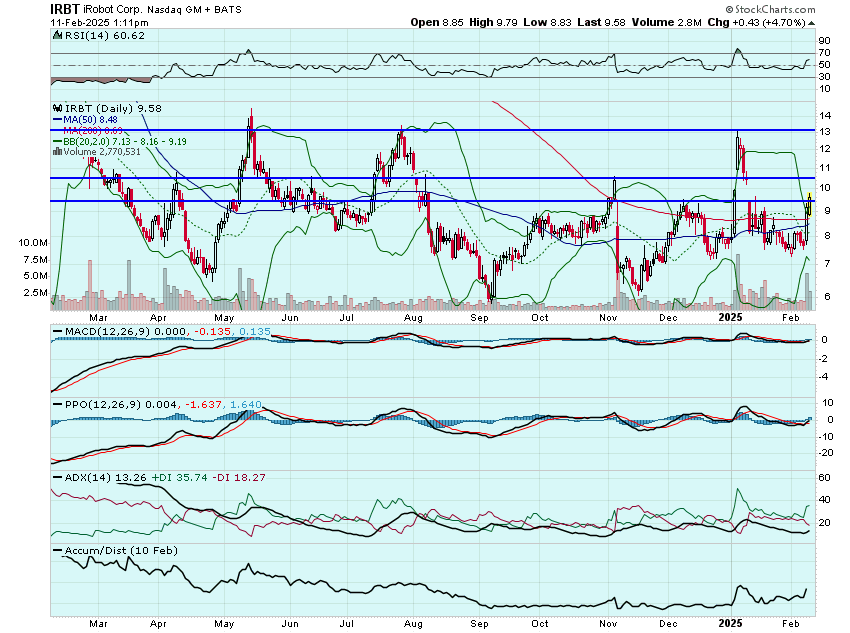Click the Volume 2.8M header value
The width and height of the screenshot is (850, 633).
tap(666, 22)
